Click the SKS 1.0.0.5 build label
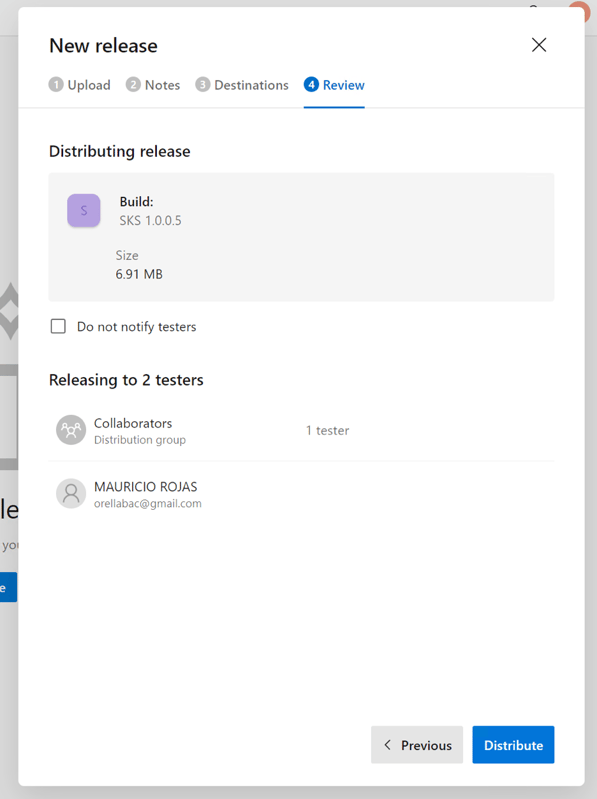This screenshot has width=597, height=799. coord(150,221)
